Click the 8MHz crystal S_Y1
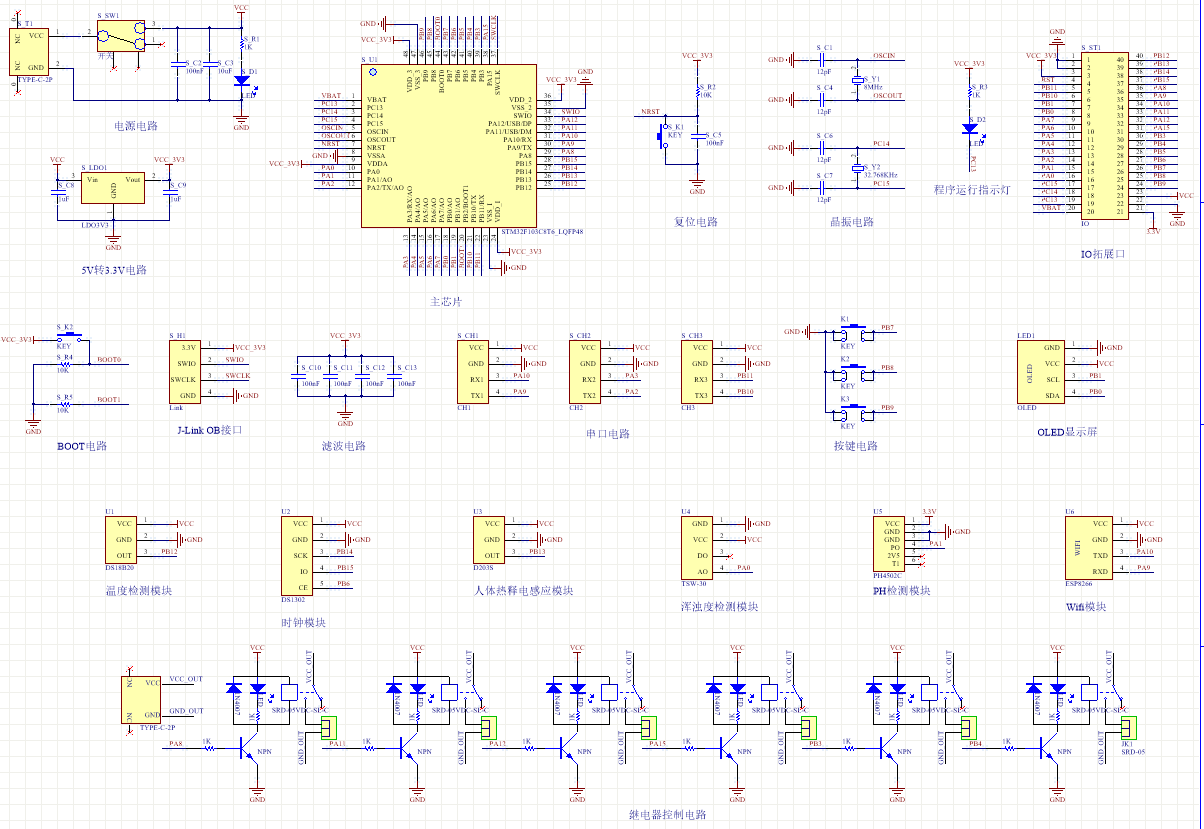The height and width of the screenshot is (829, 1204). 857,79
